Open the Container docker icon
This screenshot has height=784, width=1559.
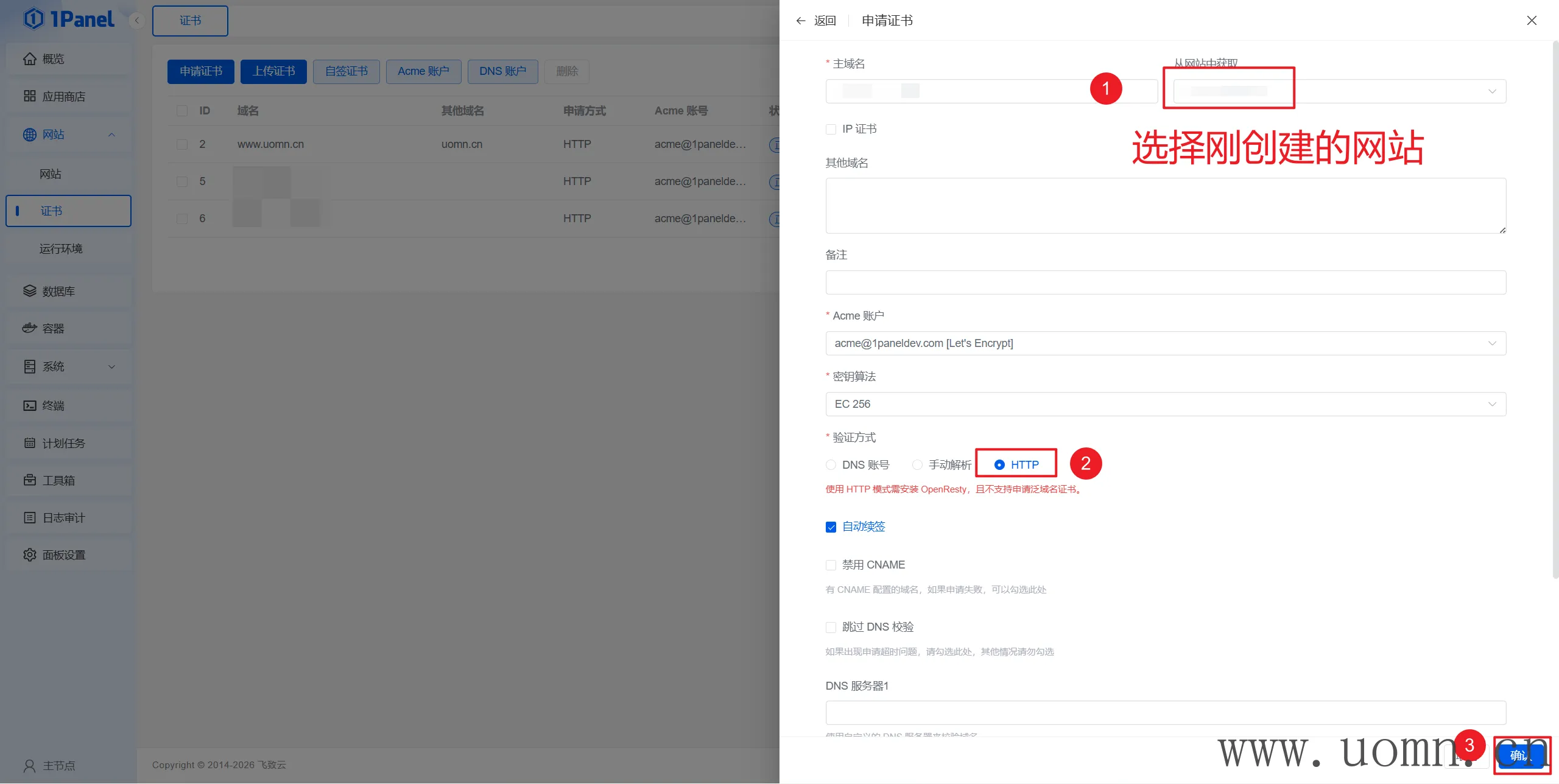(x=29, y=329)
